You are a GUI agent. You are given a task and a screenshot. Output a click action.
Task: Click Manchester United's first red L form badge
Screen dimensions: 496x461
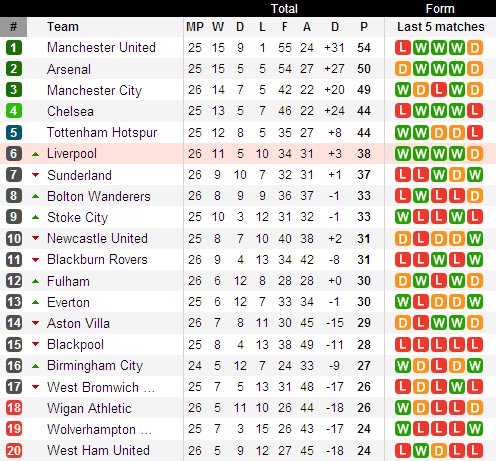tap(403, 48)
